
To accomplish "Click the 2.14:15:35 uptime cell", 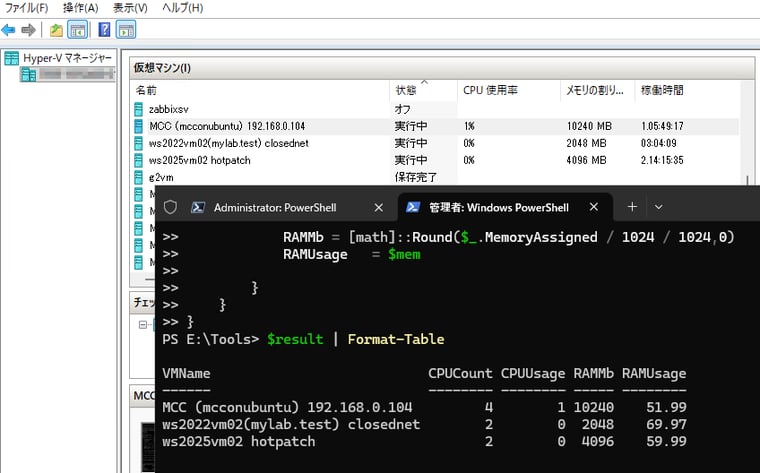I will tap(662, 160).
